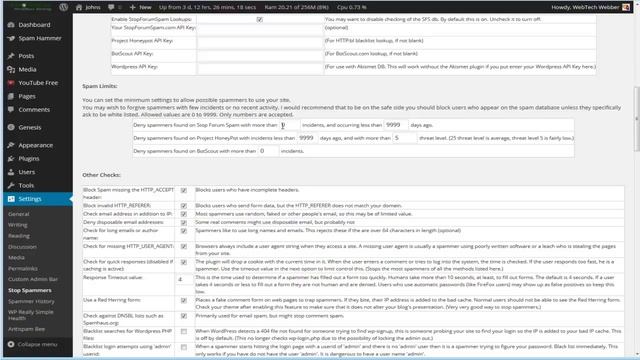The image size is (640, 360).
Task: Click the Appearance brush icon
Action: [x=11, y=145]
